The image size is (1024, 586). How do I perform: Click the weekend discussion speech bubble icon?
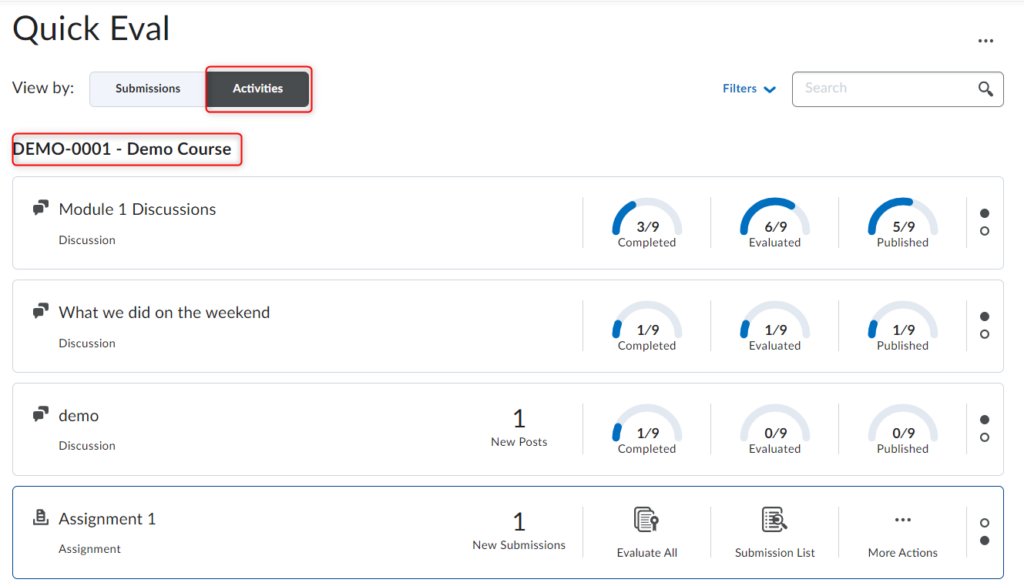(41, 311)
